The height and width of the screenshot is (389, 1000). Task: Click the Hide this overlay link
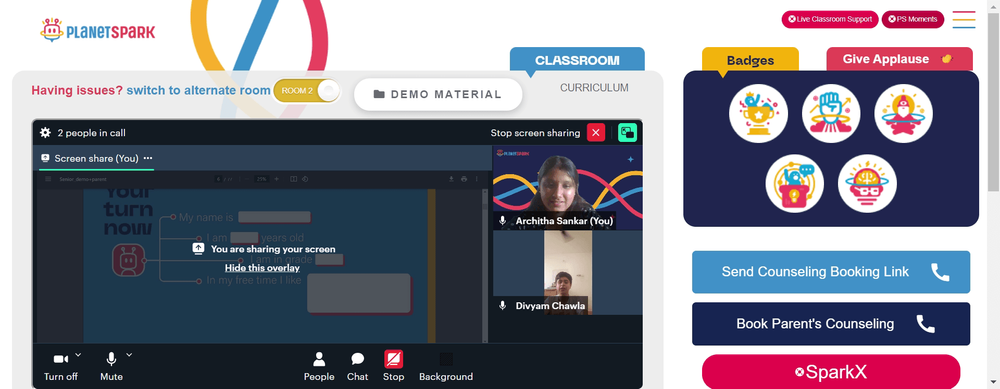(262, 268)
